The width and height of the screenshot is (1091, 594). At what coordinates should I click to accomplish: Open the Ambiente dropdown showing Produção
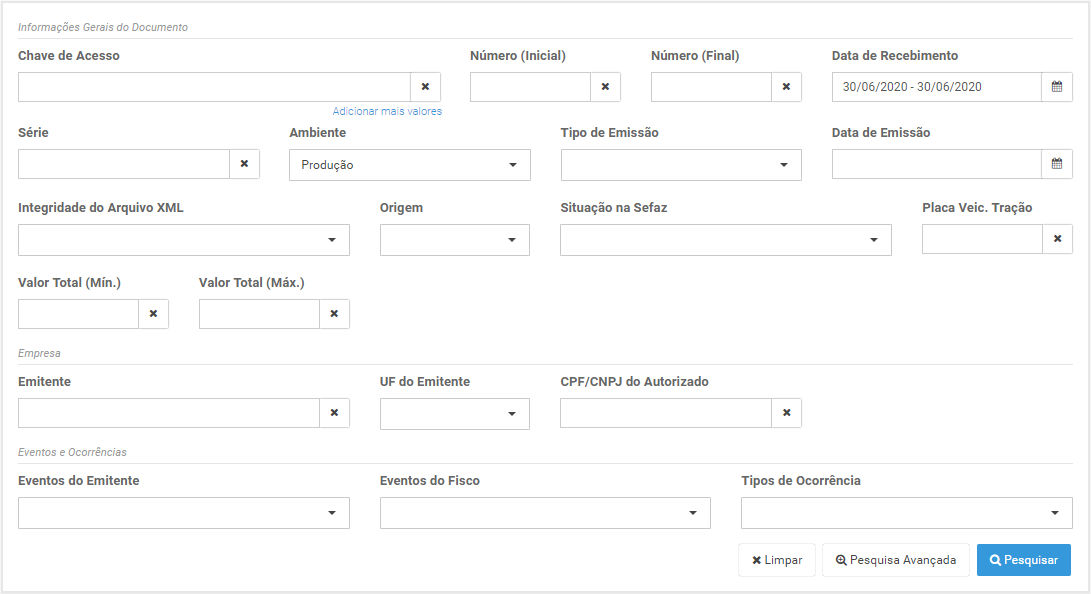[410, 165]
